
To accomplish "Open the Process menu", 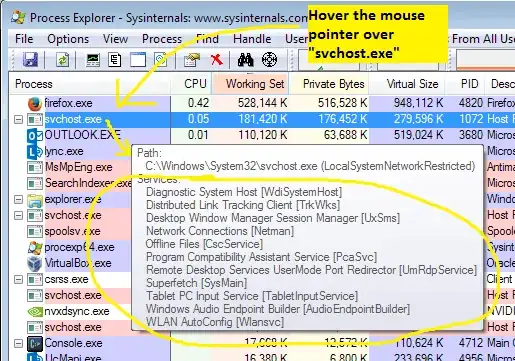I will tap(162, 39).
